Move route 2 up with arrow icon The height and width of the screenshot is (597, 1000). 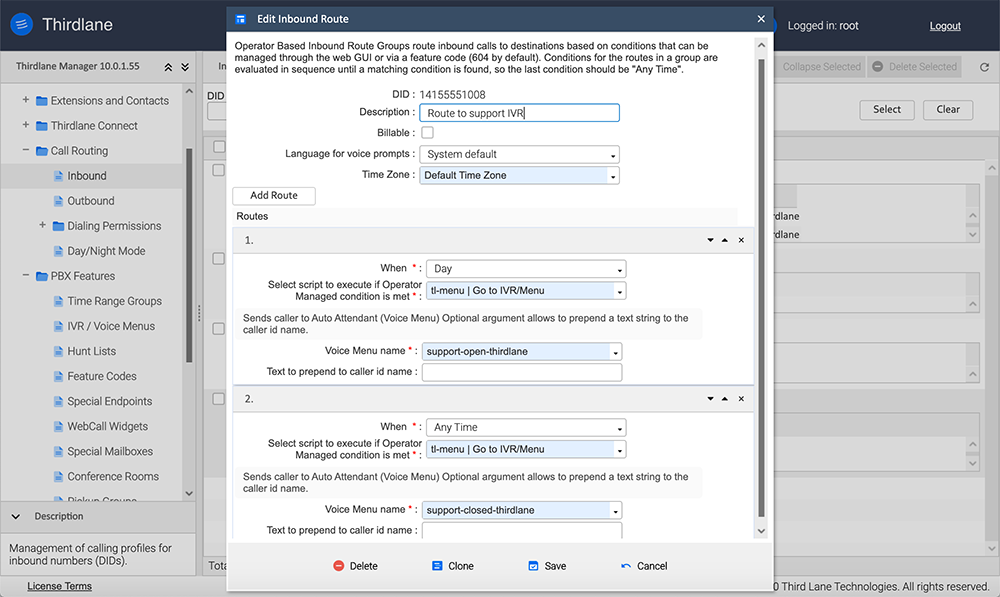[x=725, y=399]
